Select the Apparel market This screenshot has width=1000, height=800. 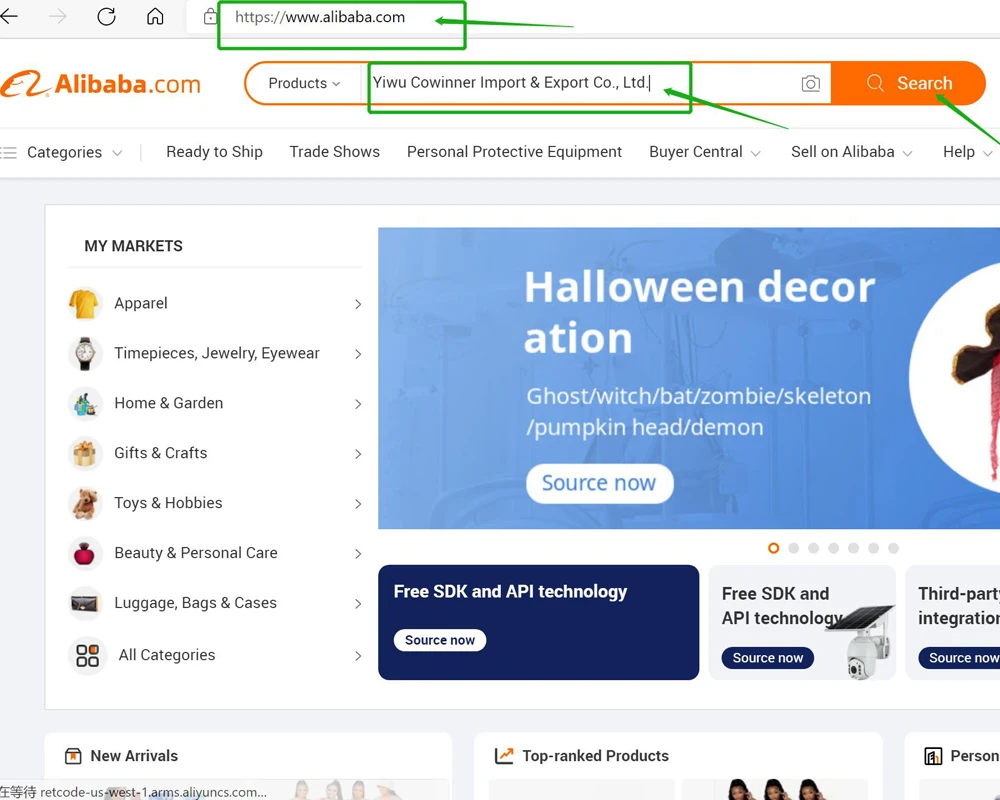click(141, 303)
